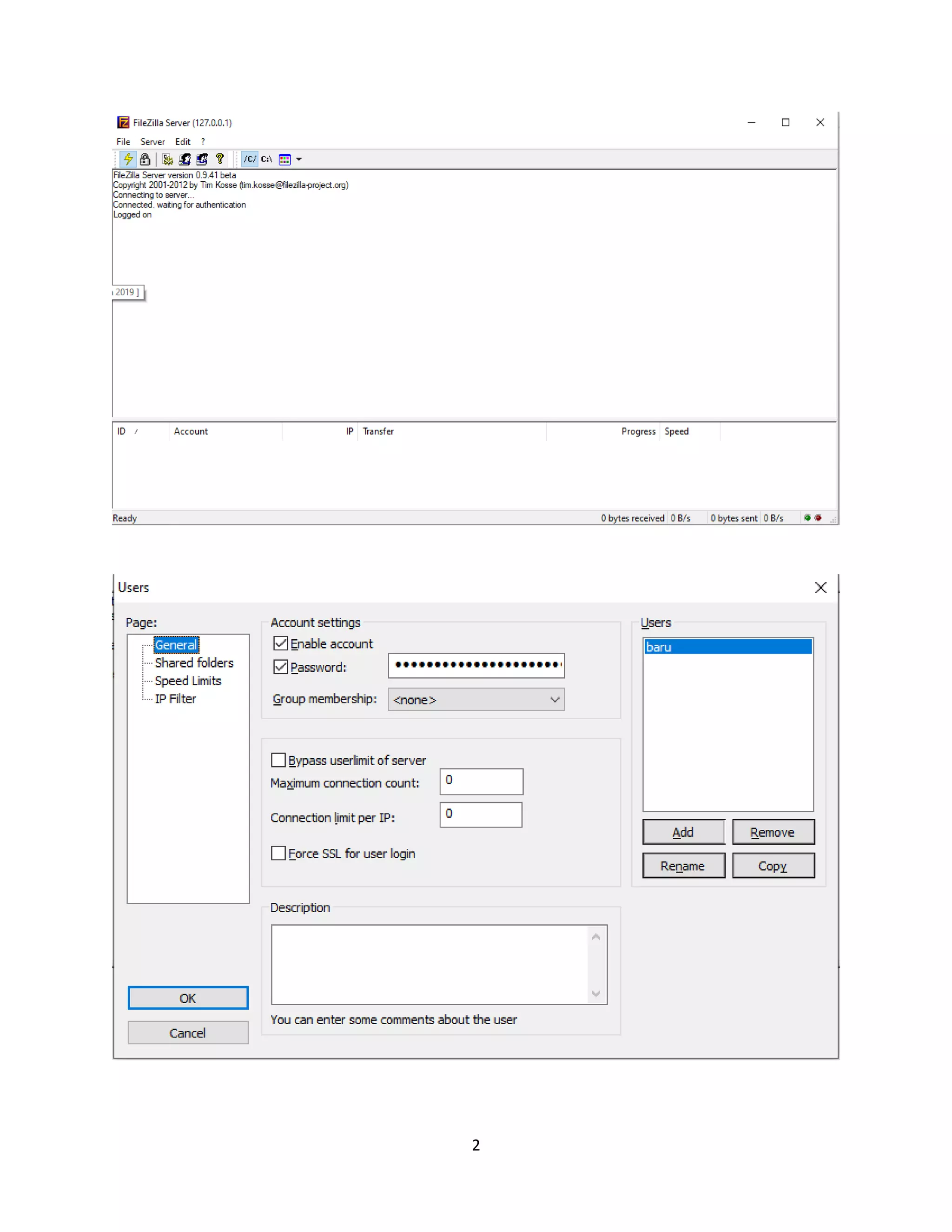The height and width of the screenshot is (1232, 952).
Task: Click the padlock lock-server icon
Action: coord(145,159)
